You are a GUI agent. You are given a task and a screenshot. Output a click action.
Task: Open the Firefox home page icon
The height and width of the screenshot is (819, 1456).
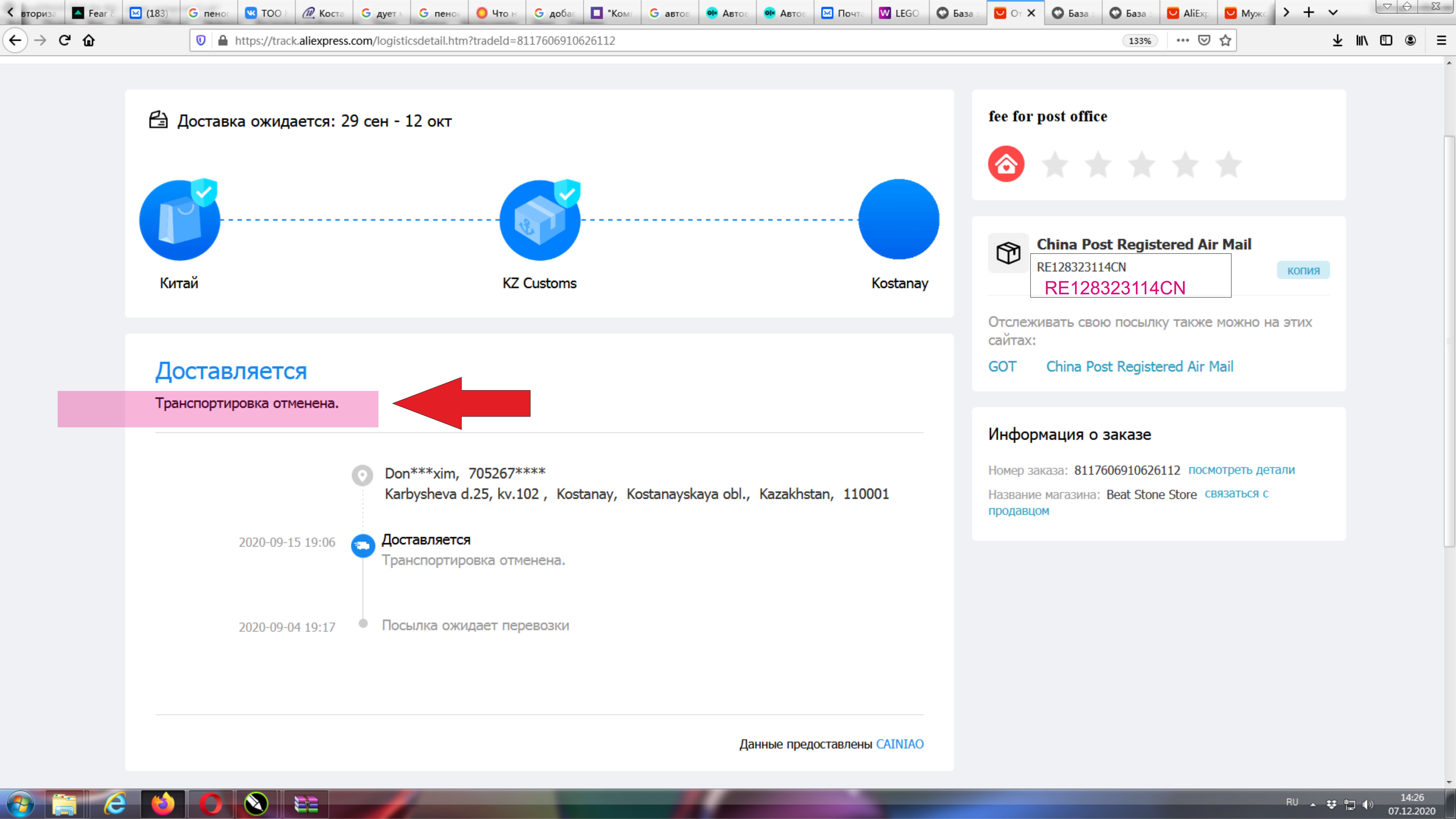click(x=89, y=40)
